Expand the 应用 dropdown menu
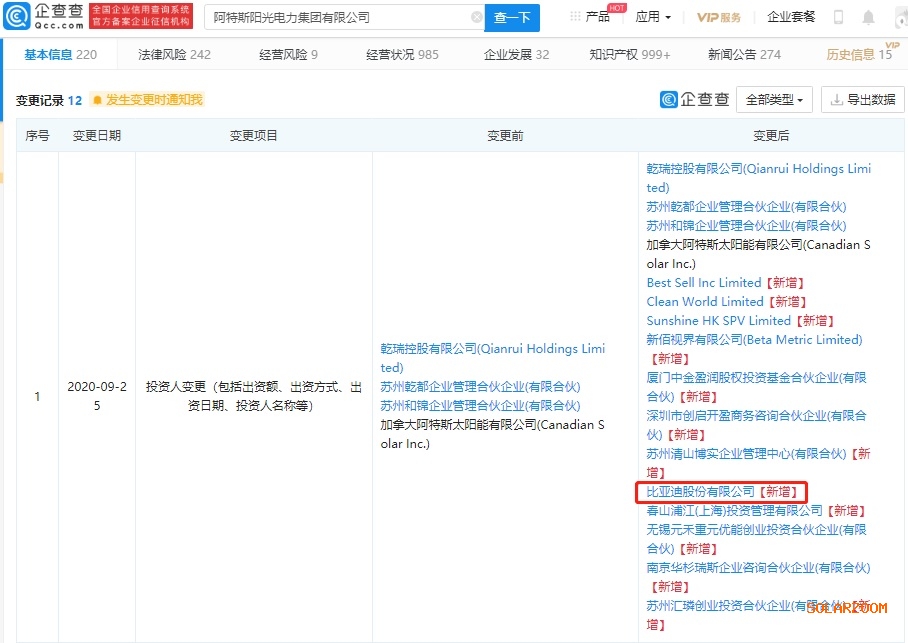This screenshot has height=643, width=908. (x=653, y=17)
